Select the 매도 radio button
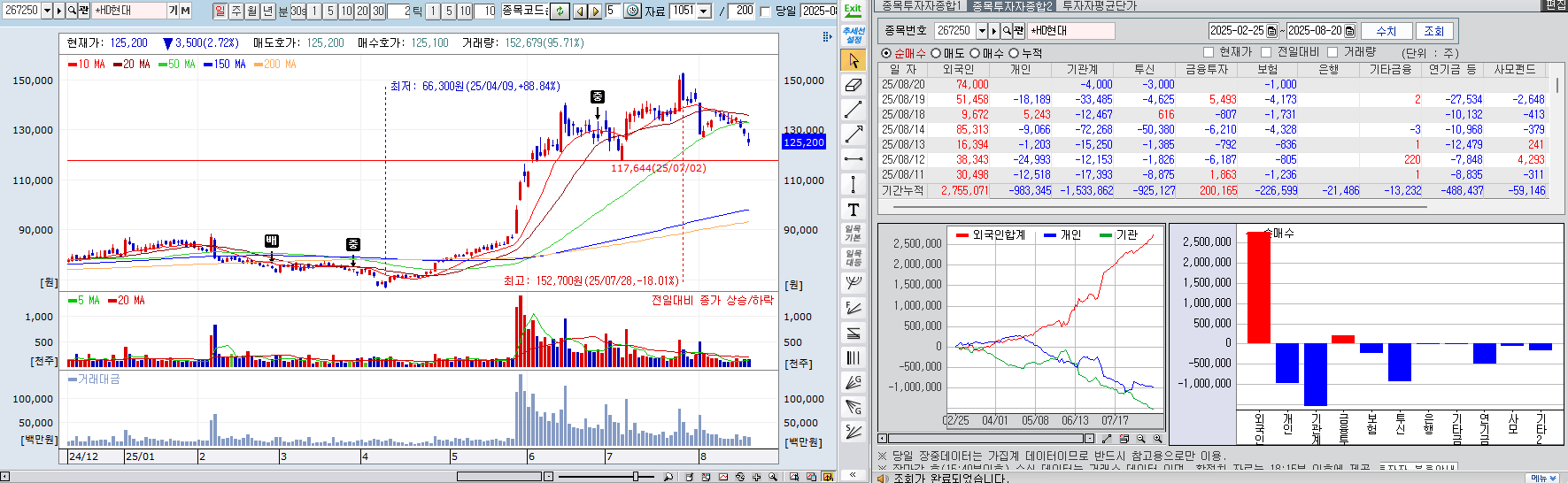 [x=935, y=53]
